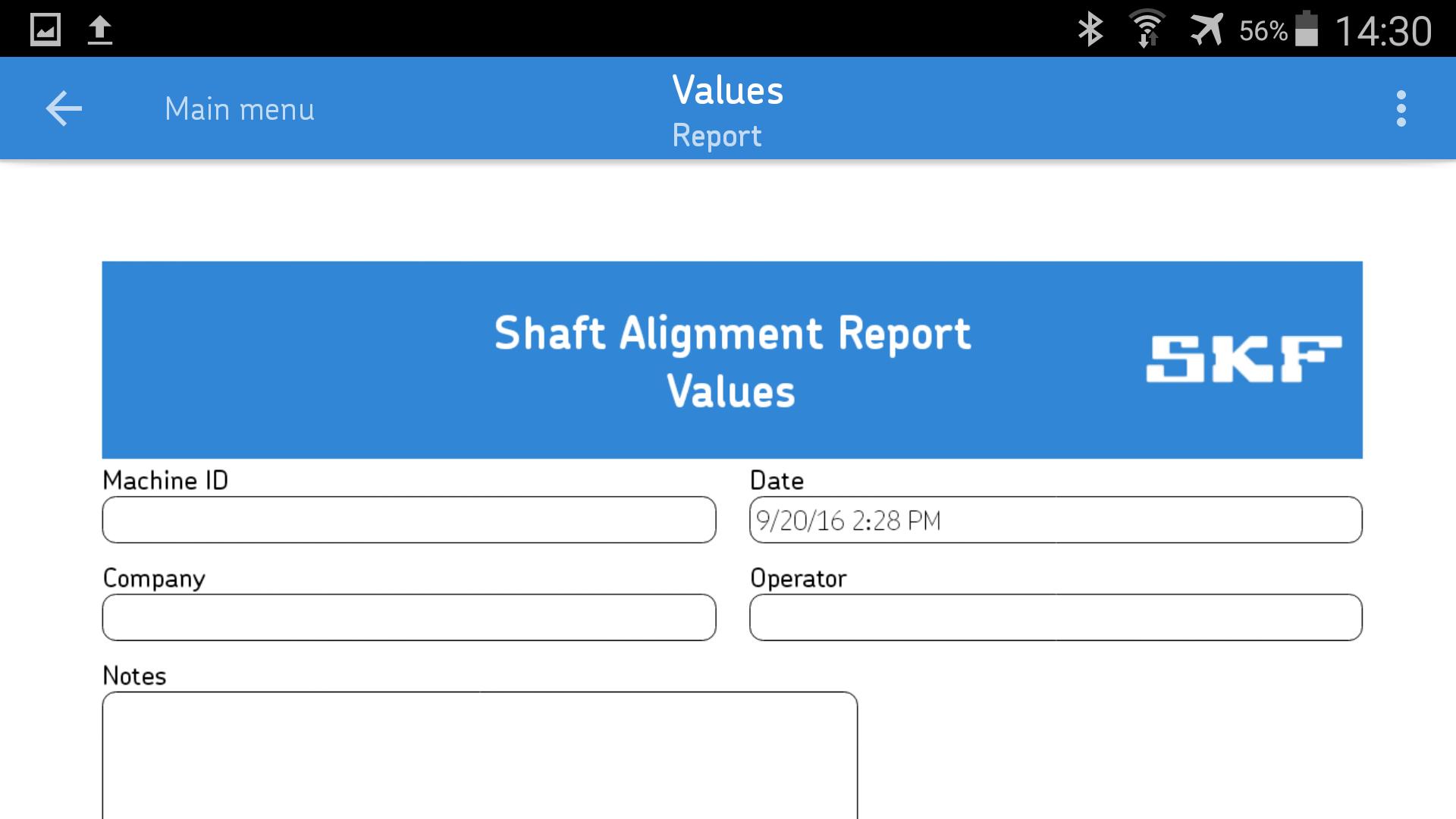
Task: Focus the Machine ID field
Action: pyautogui.click(x=409, y=520)
